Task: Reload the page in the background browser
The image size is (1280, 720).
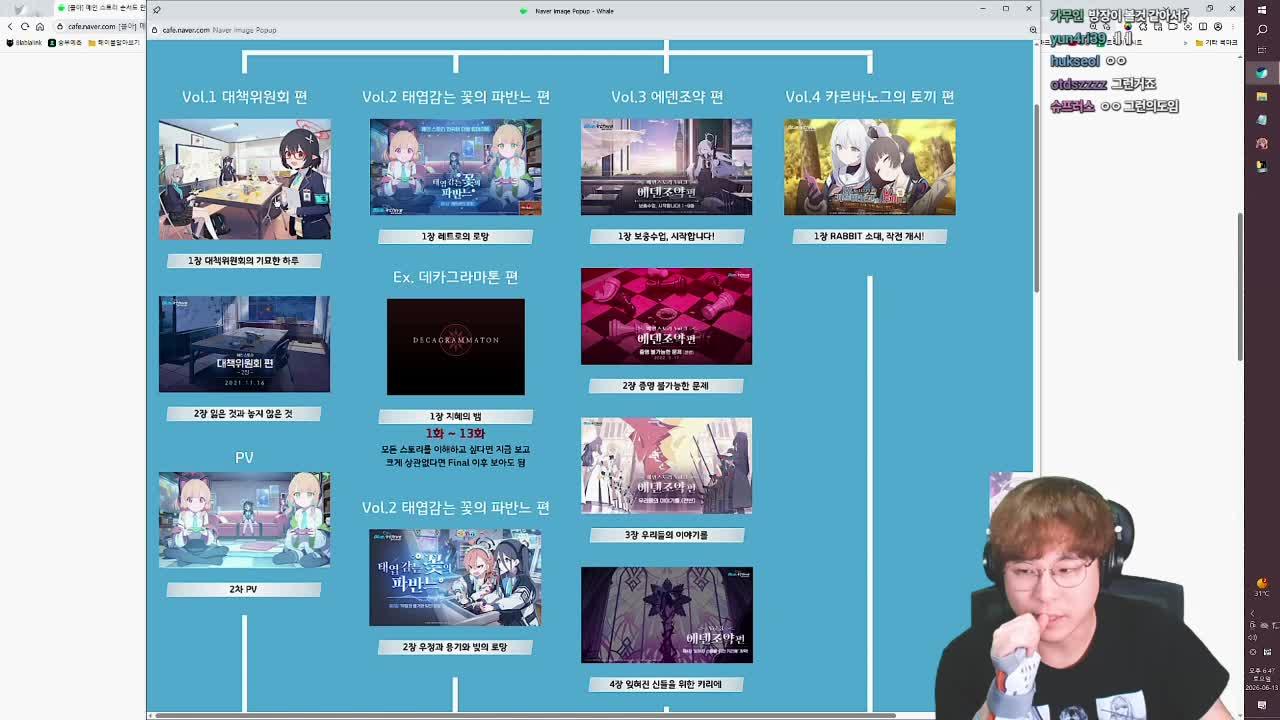Action: [25, 26]
